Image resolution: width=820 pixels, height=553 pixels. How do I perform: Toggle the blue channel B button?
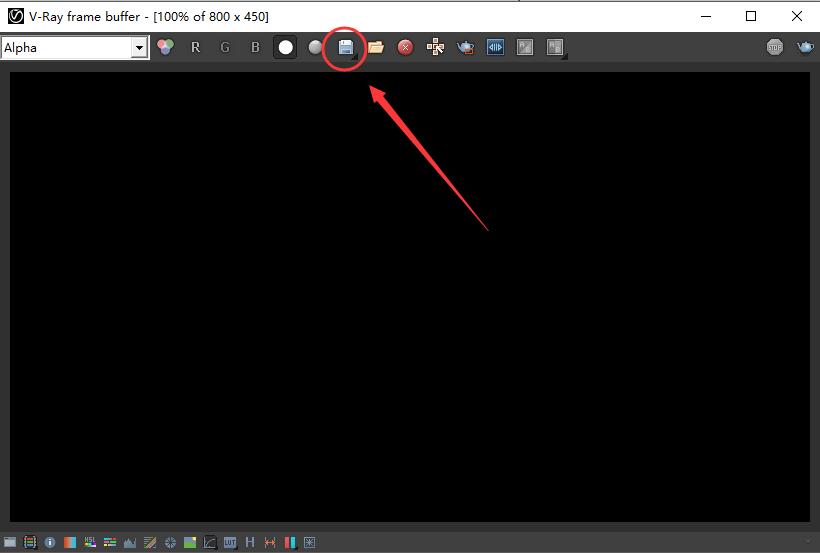click(x=255, y=48)
